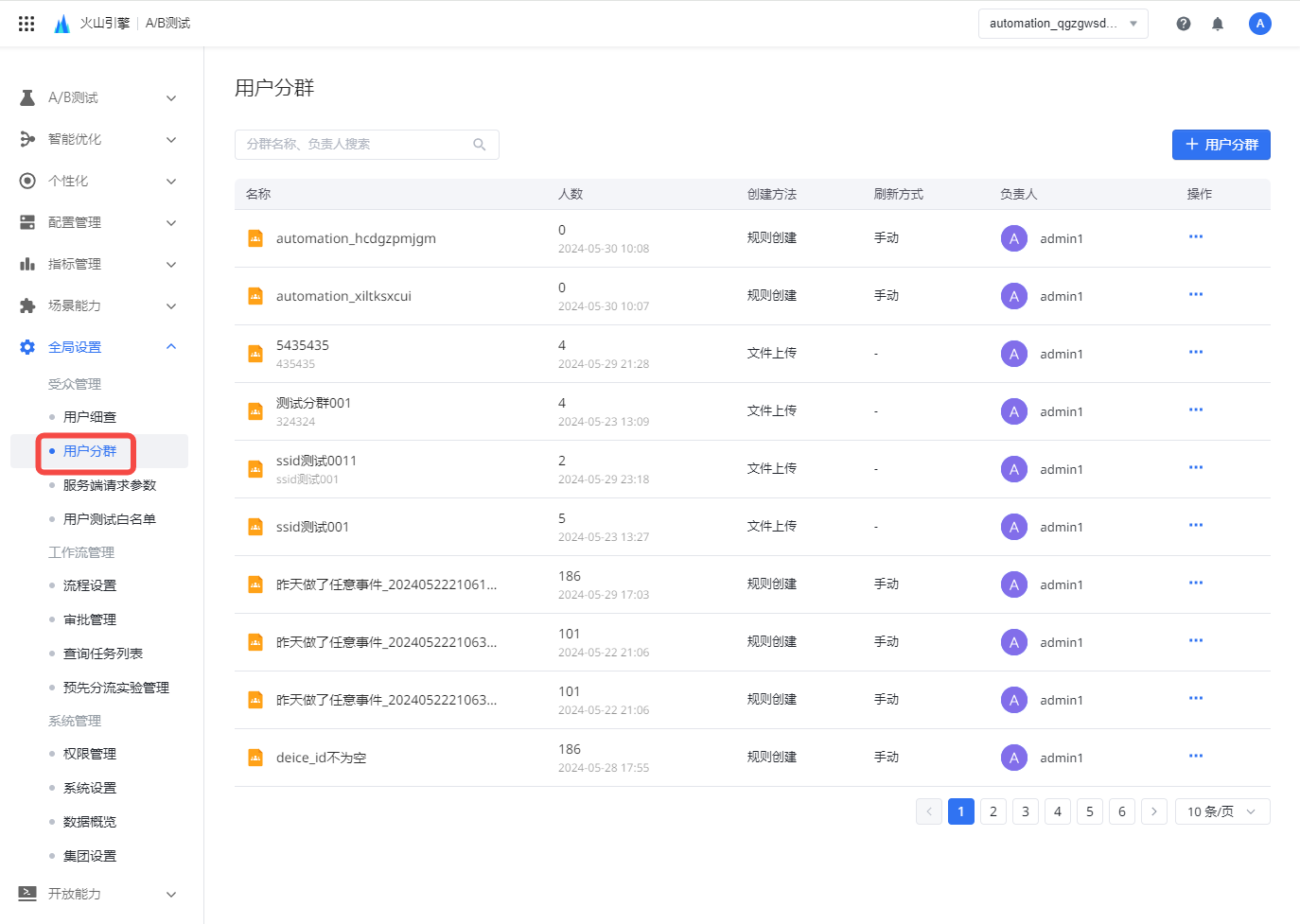The image size is (1300, 924).
Task: Click the 场景能力 puzzle icon
Action: coord(27,305)
